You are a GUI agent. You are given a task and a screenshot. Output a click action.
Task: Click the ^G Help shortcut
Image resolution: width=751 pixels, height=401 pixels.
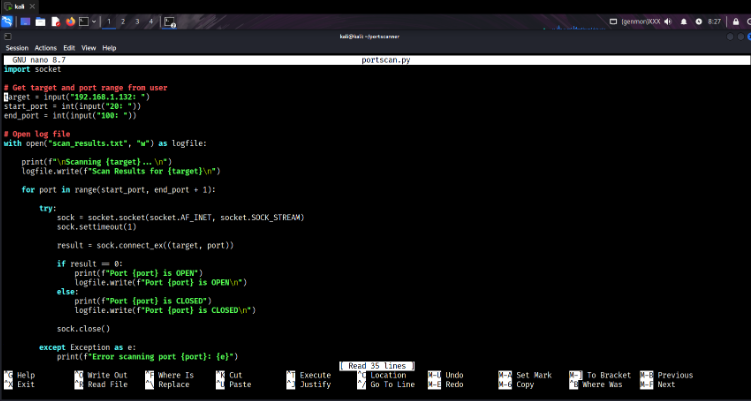click(x=19, y=375)
